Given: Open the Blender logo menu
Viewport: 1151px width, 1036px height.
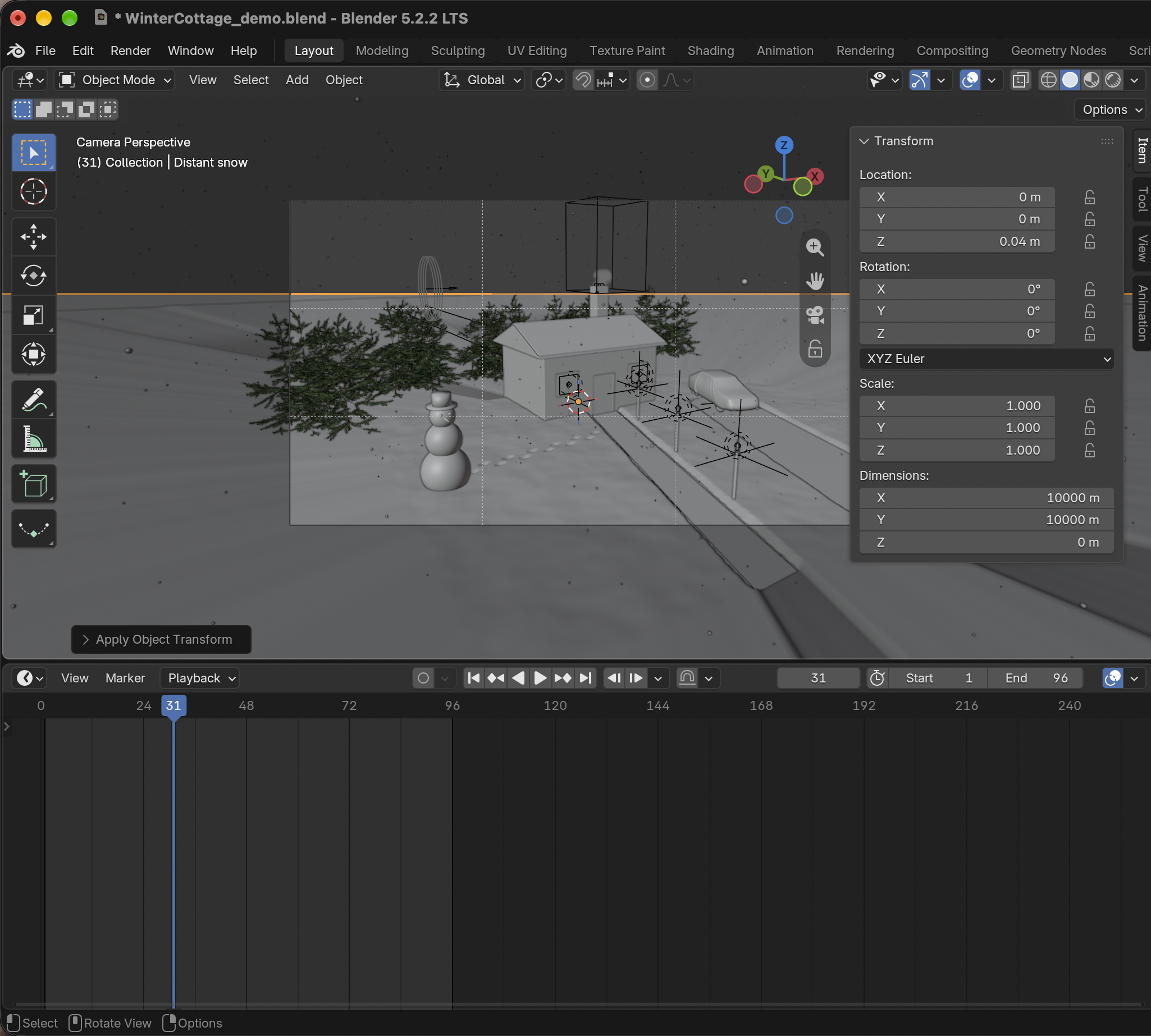Looking at the screenshot, I should 16,51.
